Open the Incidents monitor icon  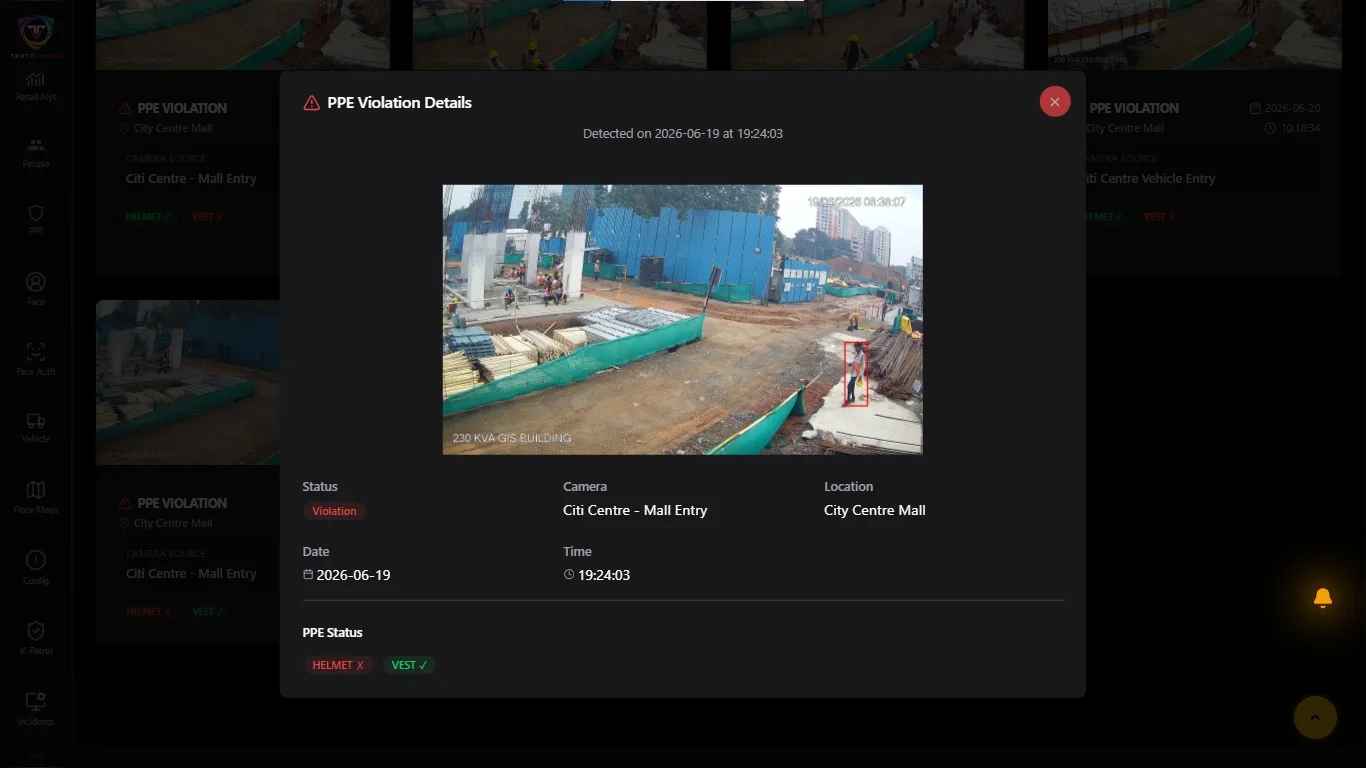click(x=36, y=701)
